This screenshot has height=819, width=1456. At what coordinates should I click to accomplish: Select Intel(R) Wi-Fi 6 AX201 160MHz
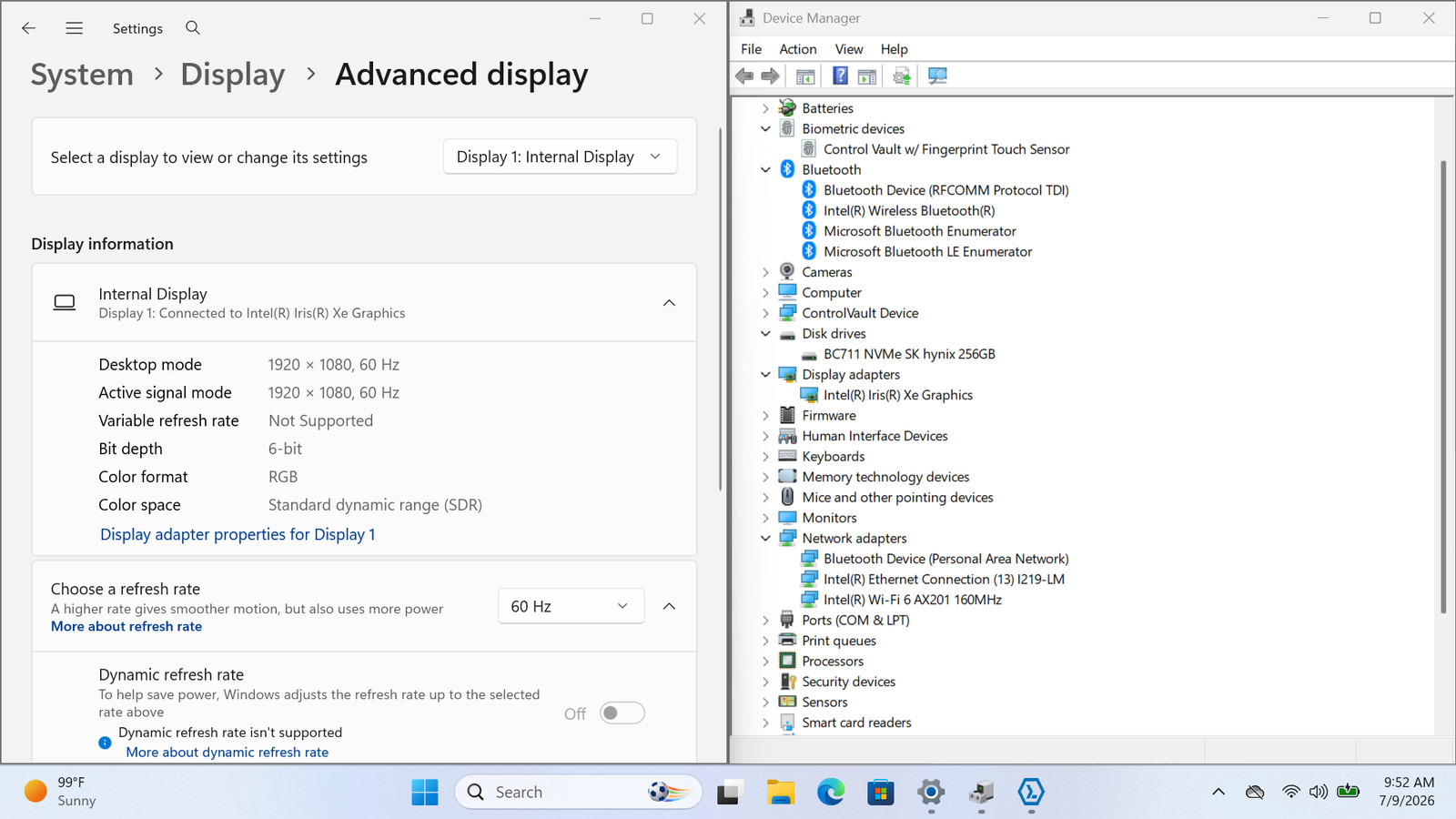point(913,600)
